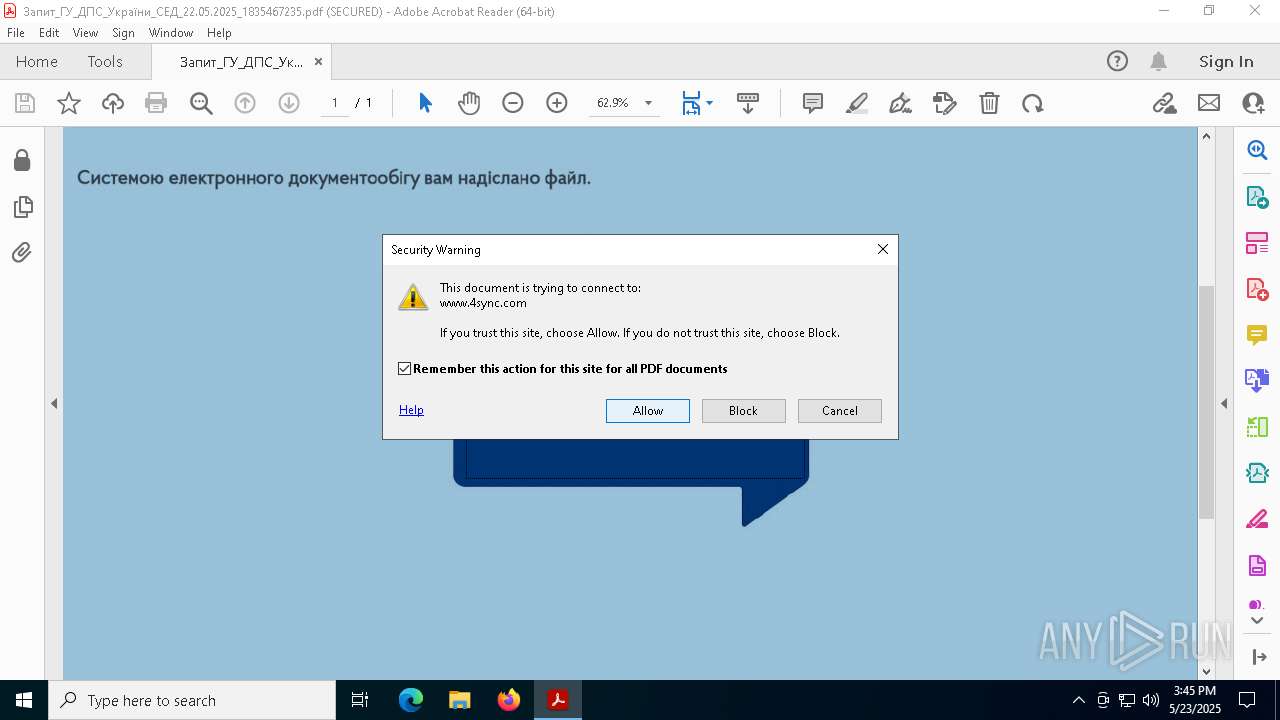The width and height of the screenshot is (1280, 720).
Task: Rotate the page clockwise icon
Action: pyautogui.click(x=1033, y=103)
